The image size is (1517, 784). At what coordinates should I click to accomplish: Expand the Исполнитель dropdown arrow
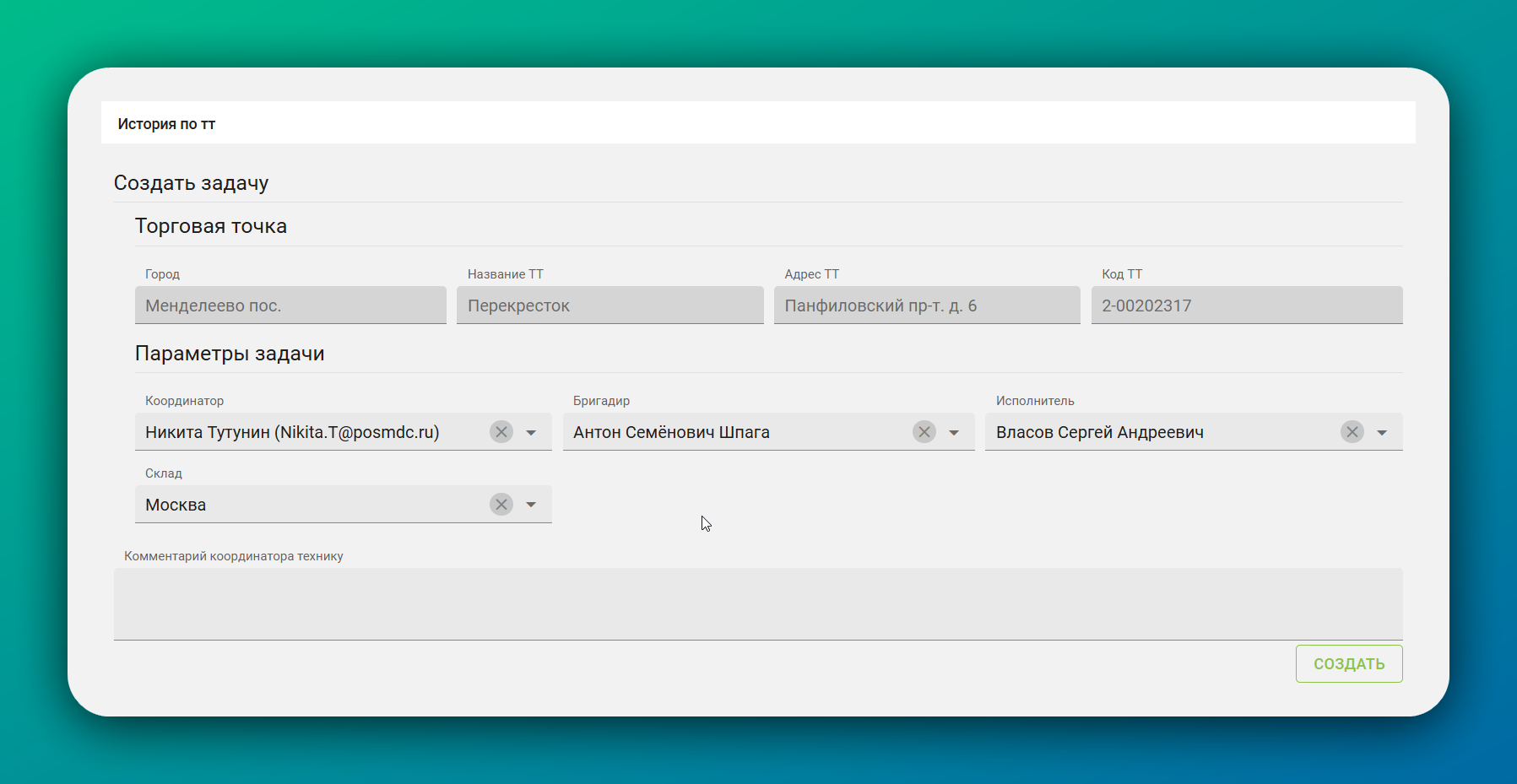1382,432
